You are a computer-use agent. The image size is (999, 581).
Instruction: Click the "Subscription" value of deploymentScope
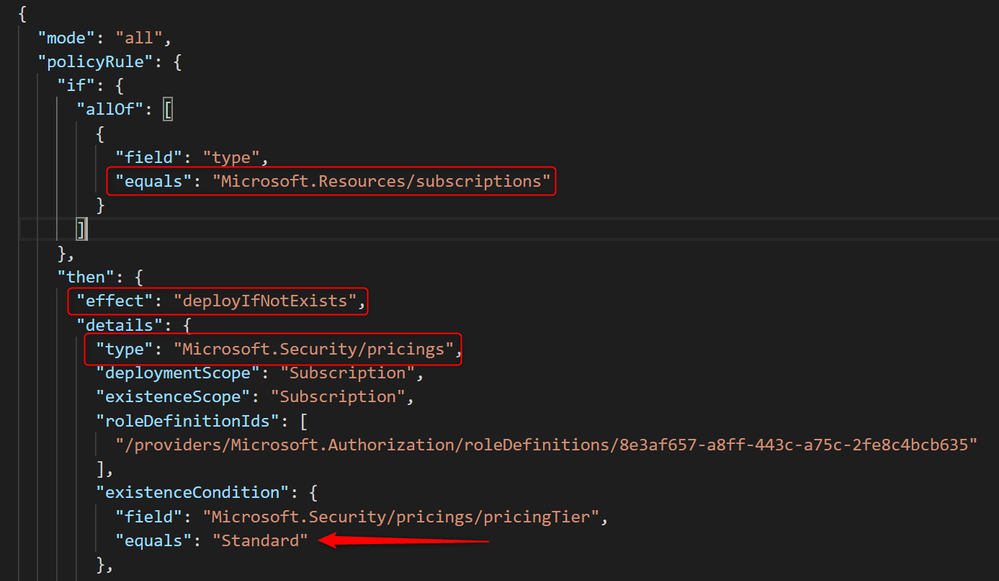347,373
